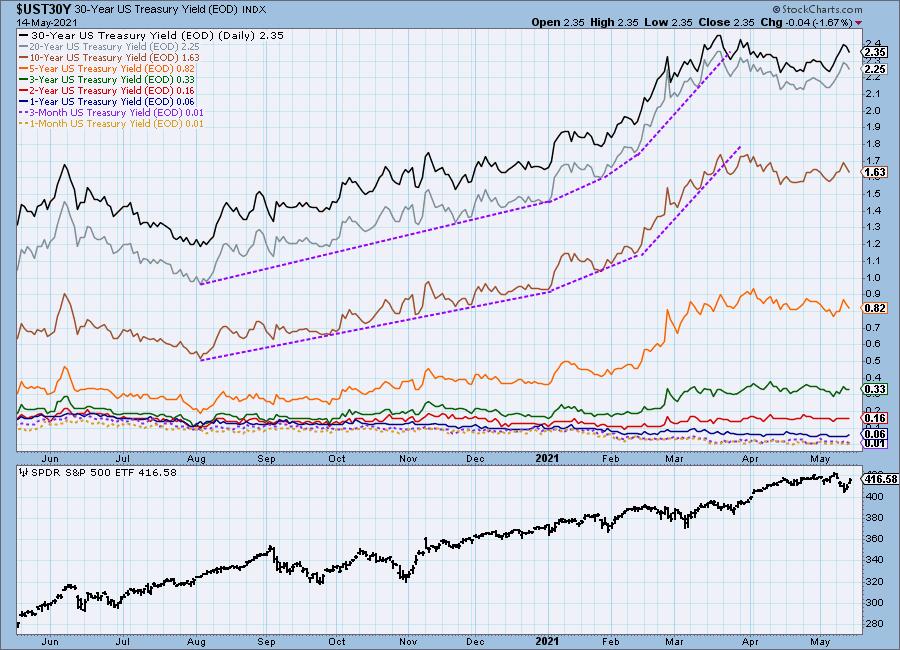The height and width of the screenshot is (650, 900).
Task: Click the 0.16 price tag on right axis
Action: pyautogui.click(x=875, y=418)
